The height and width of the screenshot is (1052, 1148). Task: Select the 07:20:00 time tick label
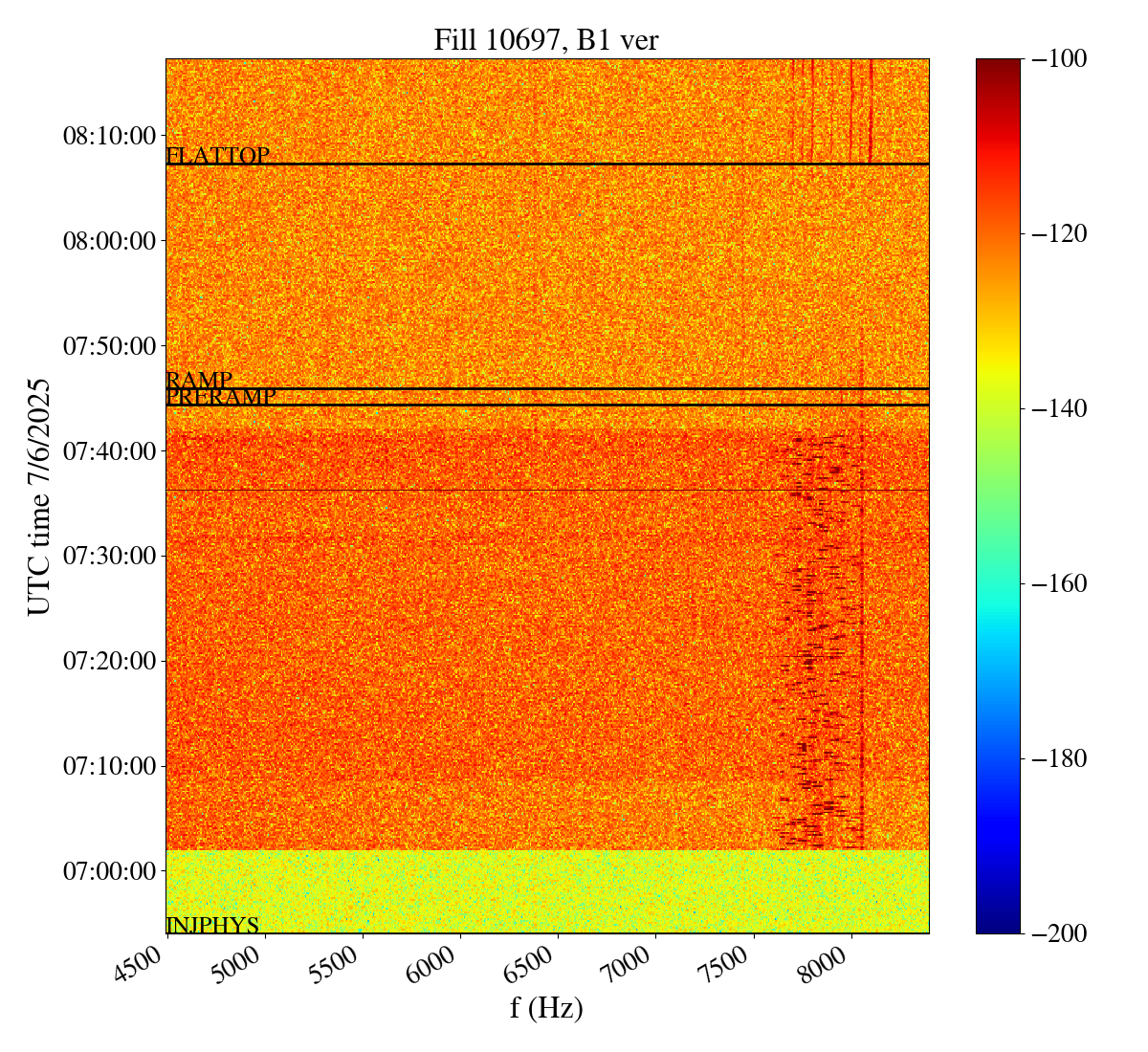click(x=109, y=661)
